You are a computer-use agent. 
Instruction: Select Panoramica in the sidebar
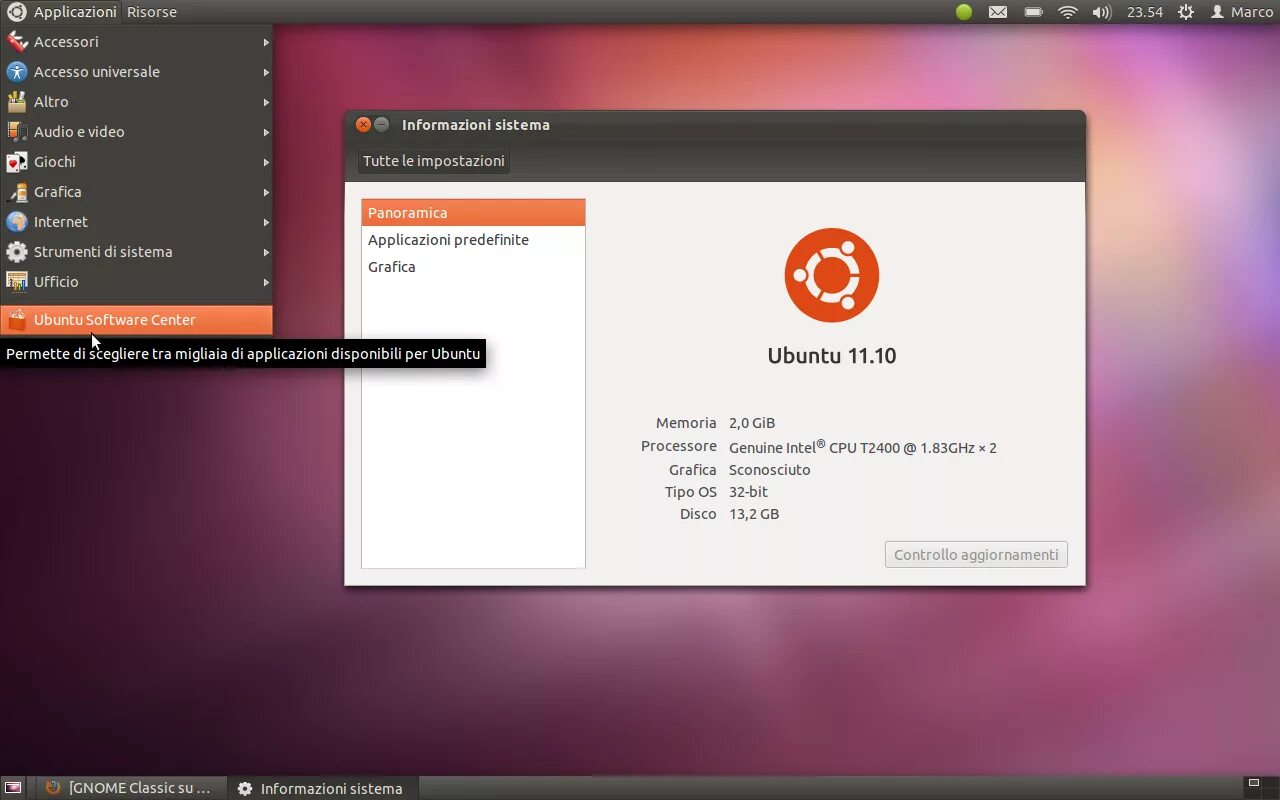[473, 213]
